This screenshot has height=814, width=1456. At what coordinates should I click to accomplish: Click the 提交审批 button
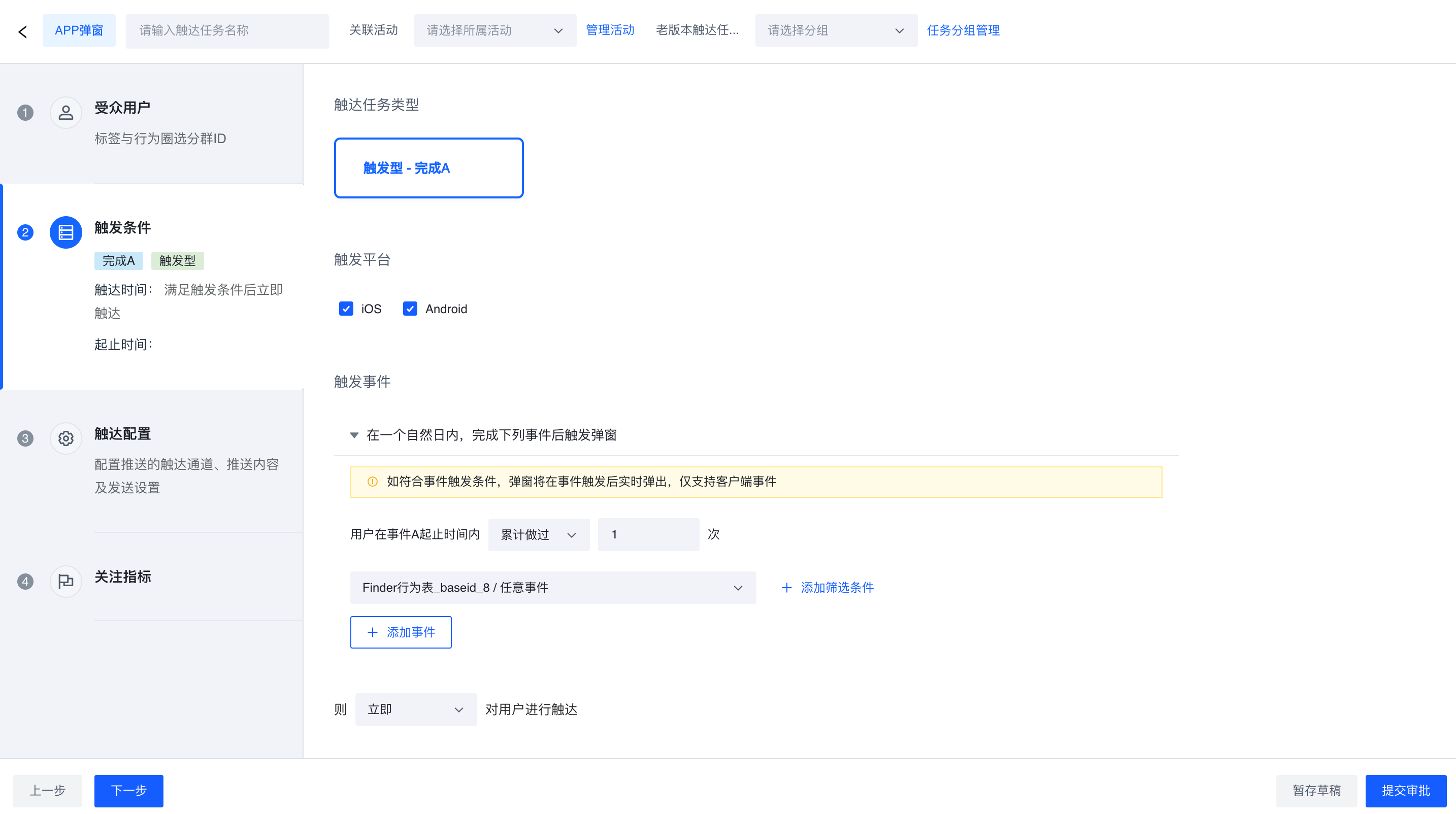[1405, 790]
